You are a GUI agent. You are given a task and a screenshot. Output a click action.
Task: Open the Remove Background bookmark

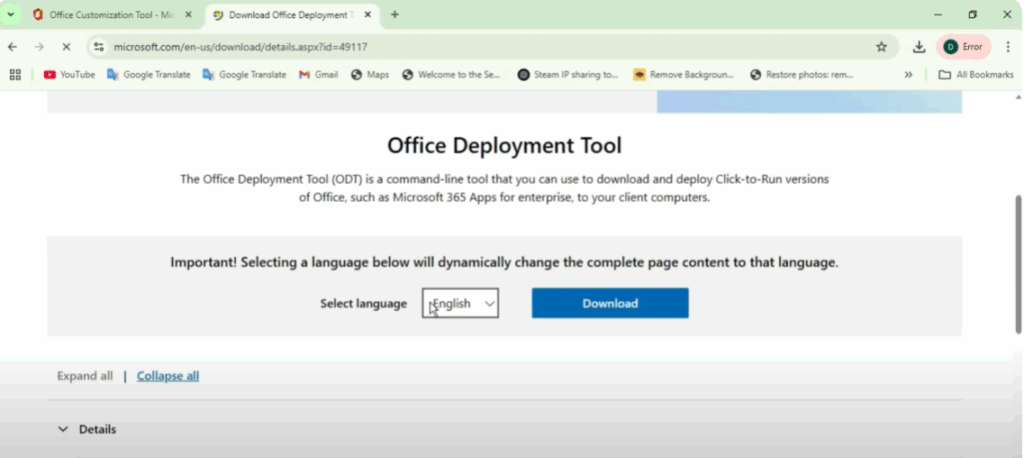pos(684,74)
